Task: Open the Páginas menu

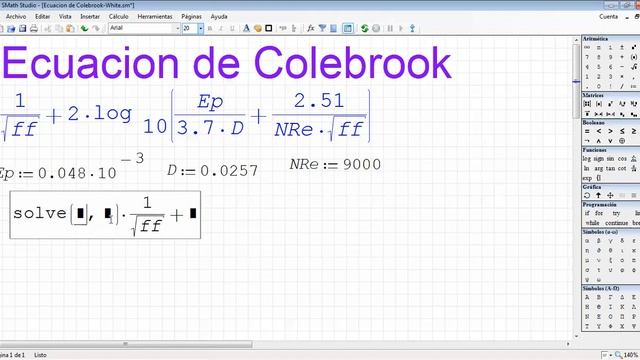Action: click(x=191, y=17)
